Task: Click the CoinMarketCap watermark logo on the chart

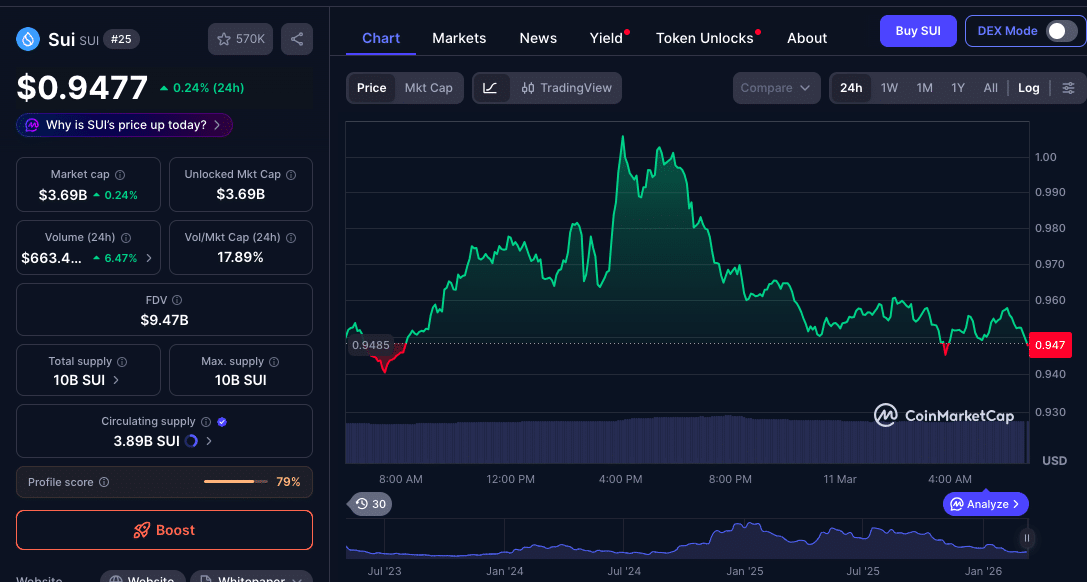Action: click(x=886, y=415)
